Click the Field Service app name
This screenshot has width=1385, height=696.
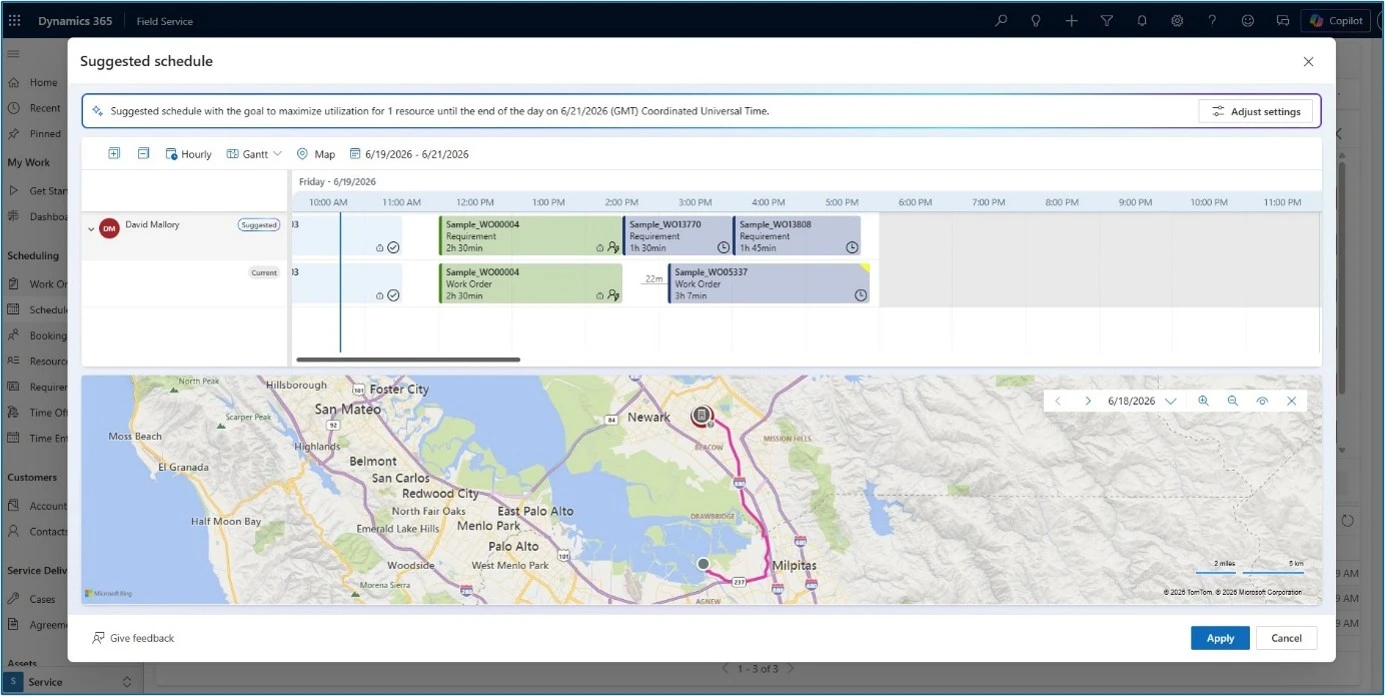165,21
